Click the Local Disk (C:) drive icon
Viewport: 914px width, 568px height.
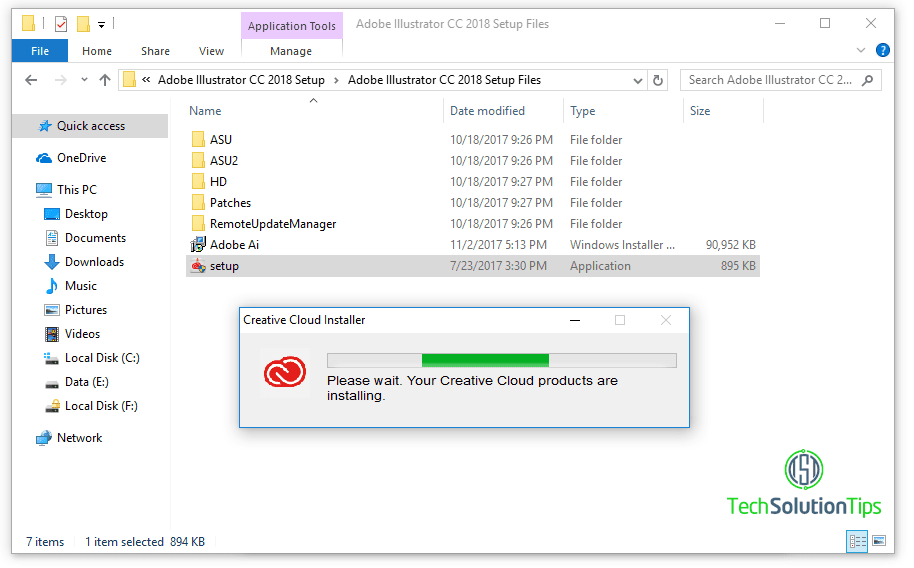tap(51, 358)
